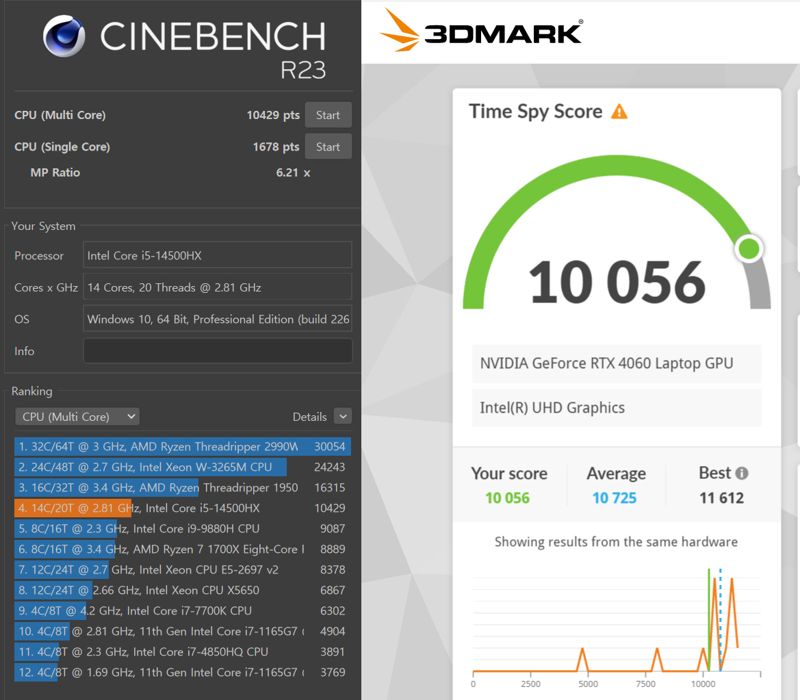Click the warning triangle beside Time Spy Score
800x700 pixels.
(619, 111)
